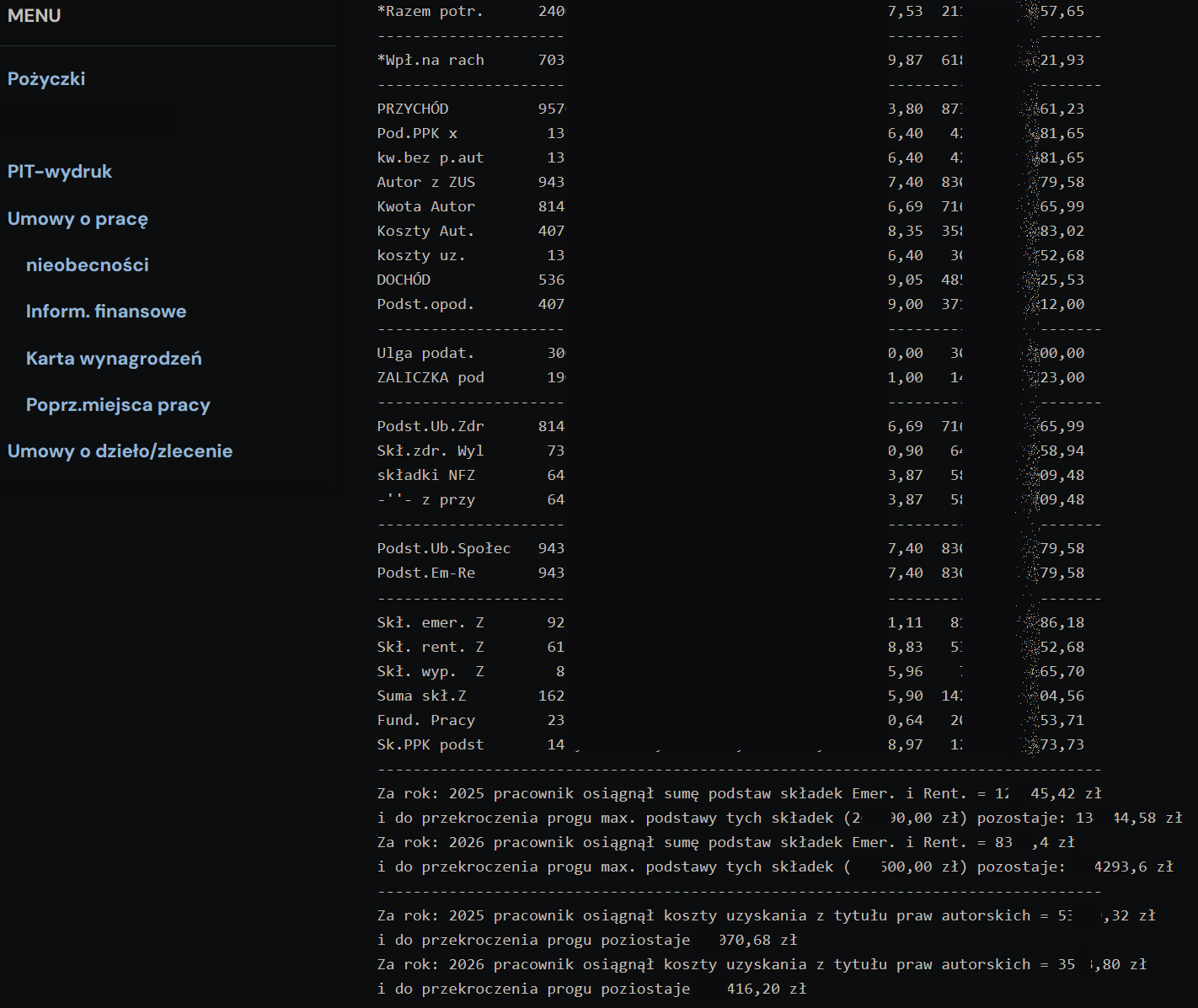Screen dimensions: 1198x1008
Task: Click the 'Fund. Pracy' row label
Action: tap(426, 720)
